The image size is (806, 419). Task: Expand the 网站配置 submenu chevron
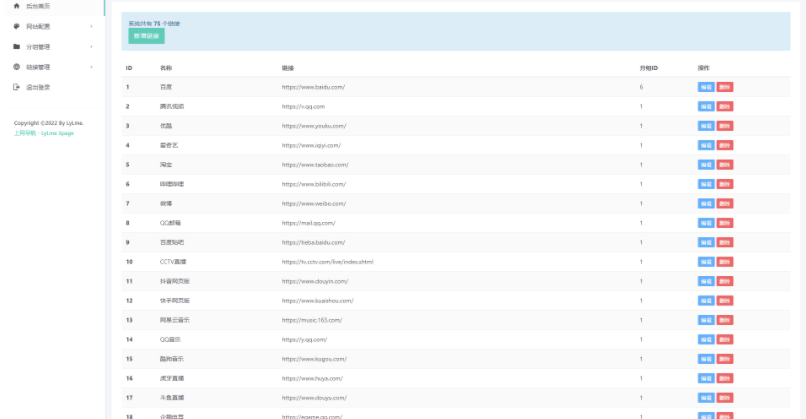tap(91, 26)
